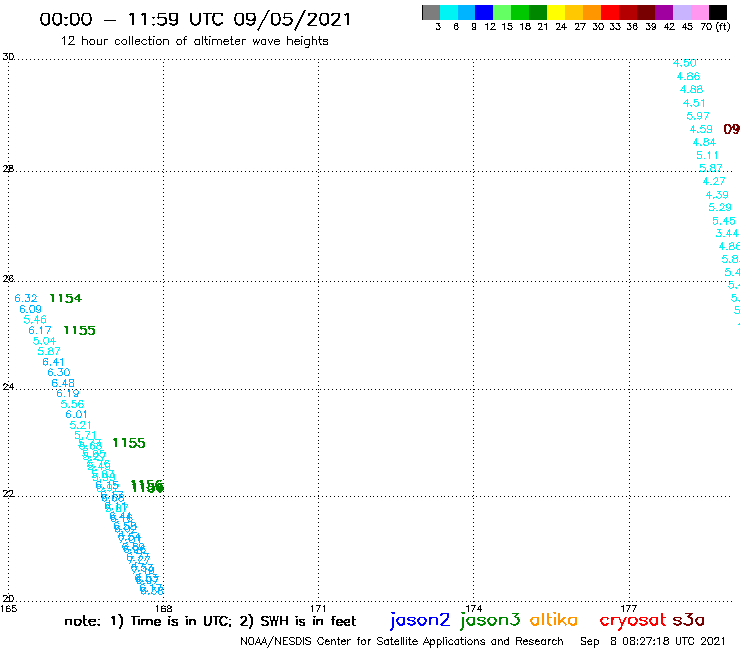Select the wave height value '5.29'
The height and width of the screenshot is (650, 740).
(x=720, y=208)
